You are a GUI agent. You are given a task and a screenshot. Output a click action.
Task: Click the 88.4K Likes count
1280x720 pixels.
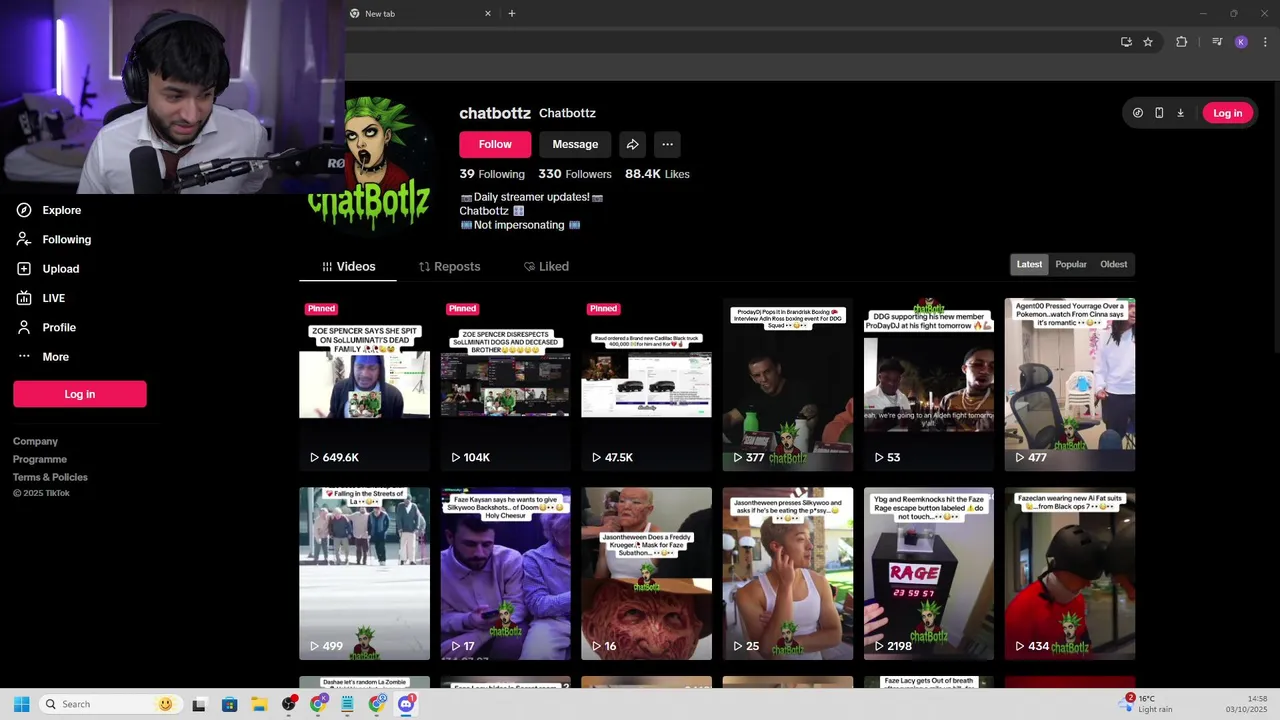[x=657, y=174]
